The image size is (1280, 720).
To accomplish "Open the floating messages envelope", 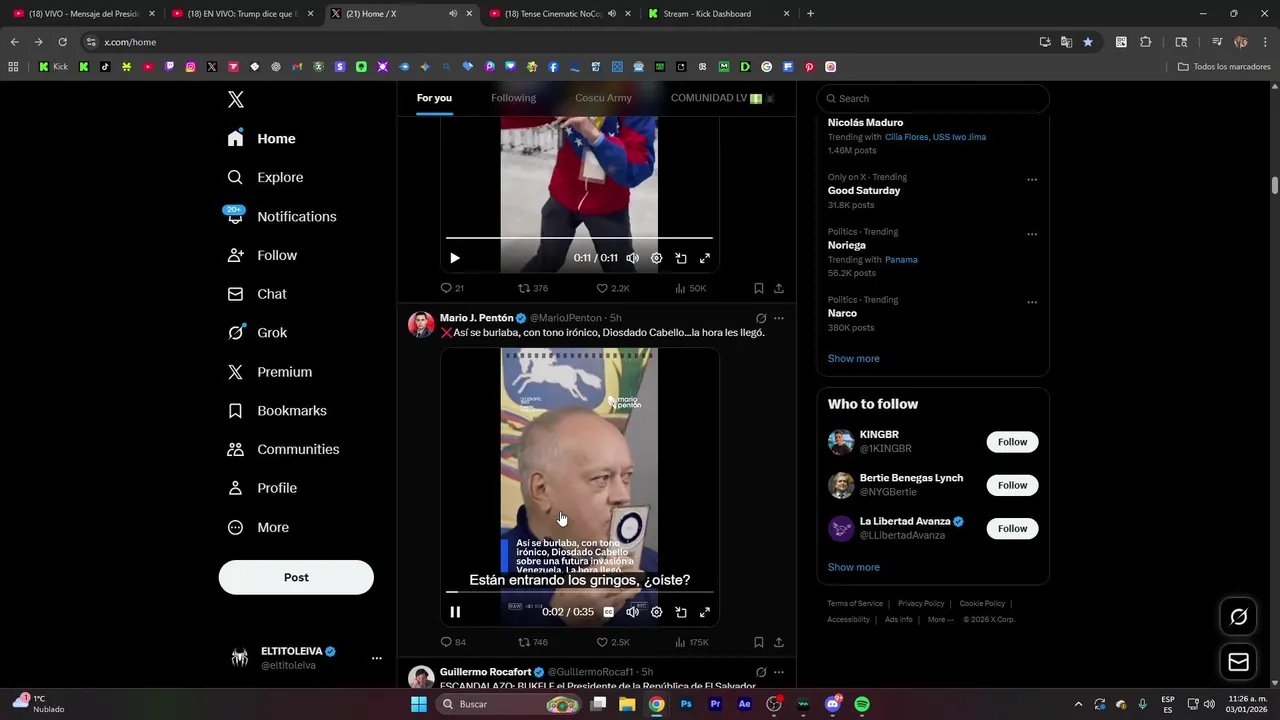I will (x=1238, y=662).
